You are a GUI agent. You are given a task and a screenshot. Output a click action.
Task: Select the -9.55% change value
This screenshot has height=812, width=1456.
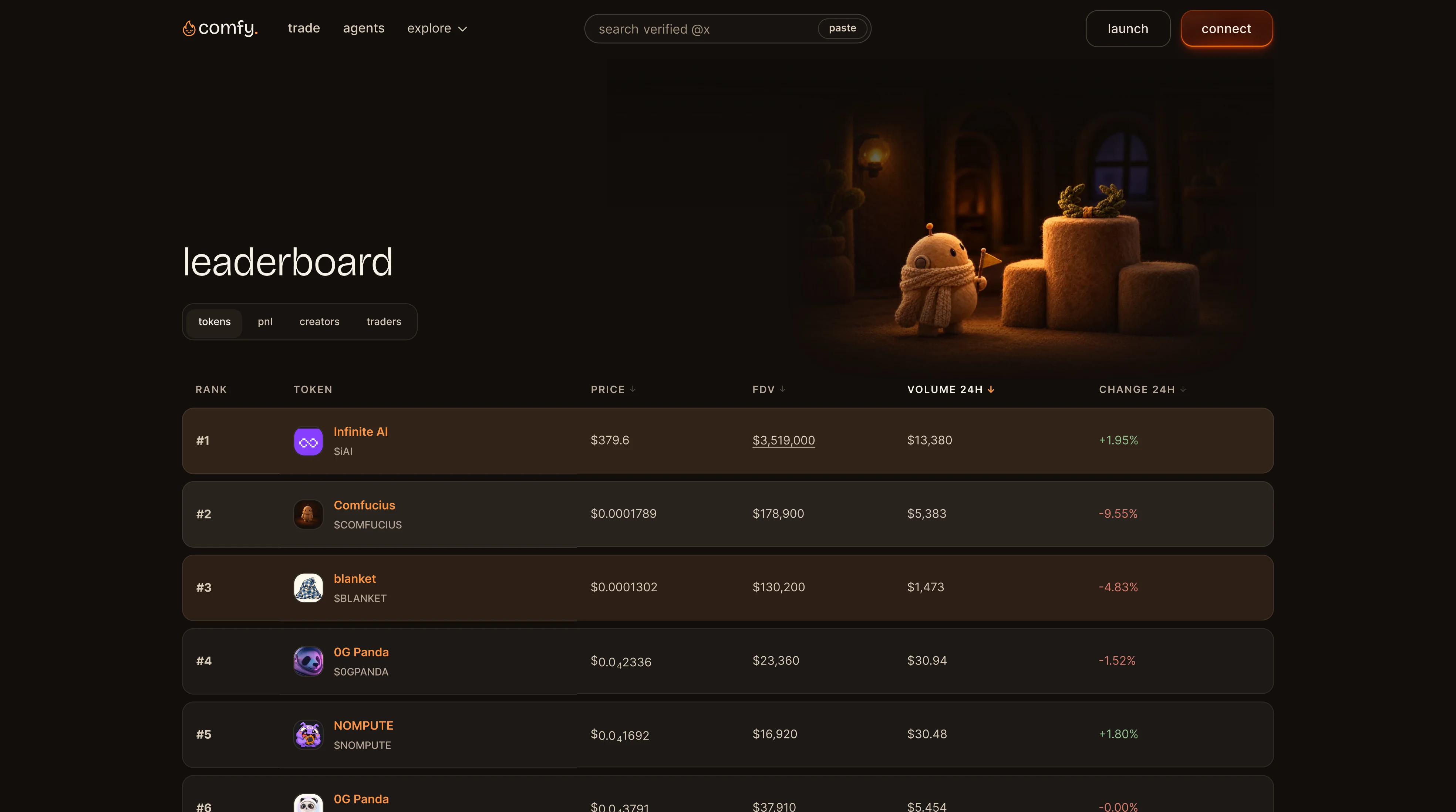[x=1118, y=514]
